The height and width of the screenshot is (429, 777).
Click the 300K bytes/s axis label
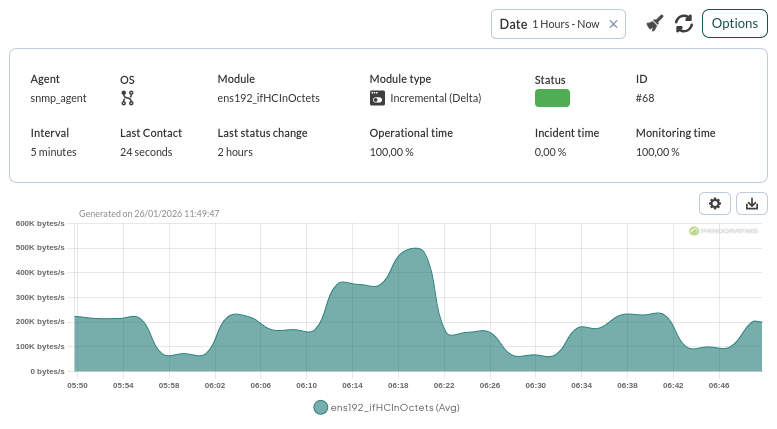(x=40, y=297)
